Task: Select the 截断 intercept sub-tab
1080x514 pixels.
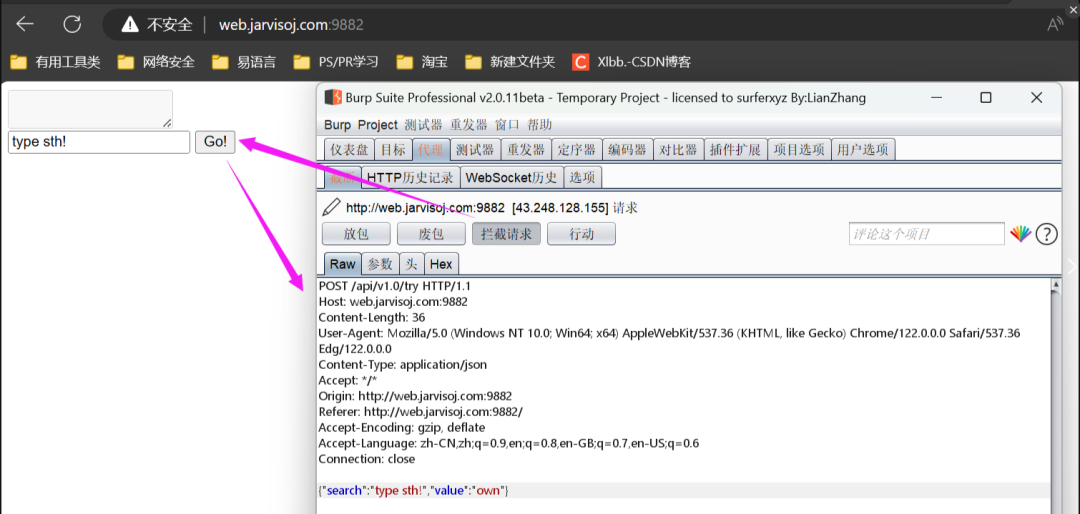Action: pyautogui.click(x=342, y=177)
